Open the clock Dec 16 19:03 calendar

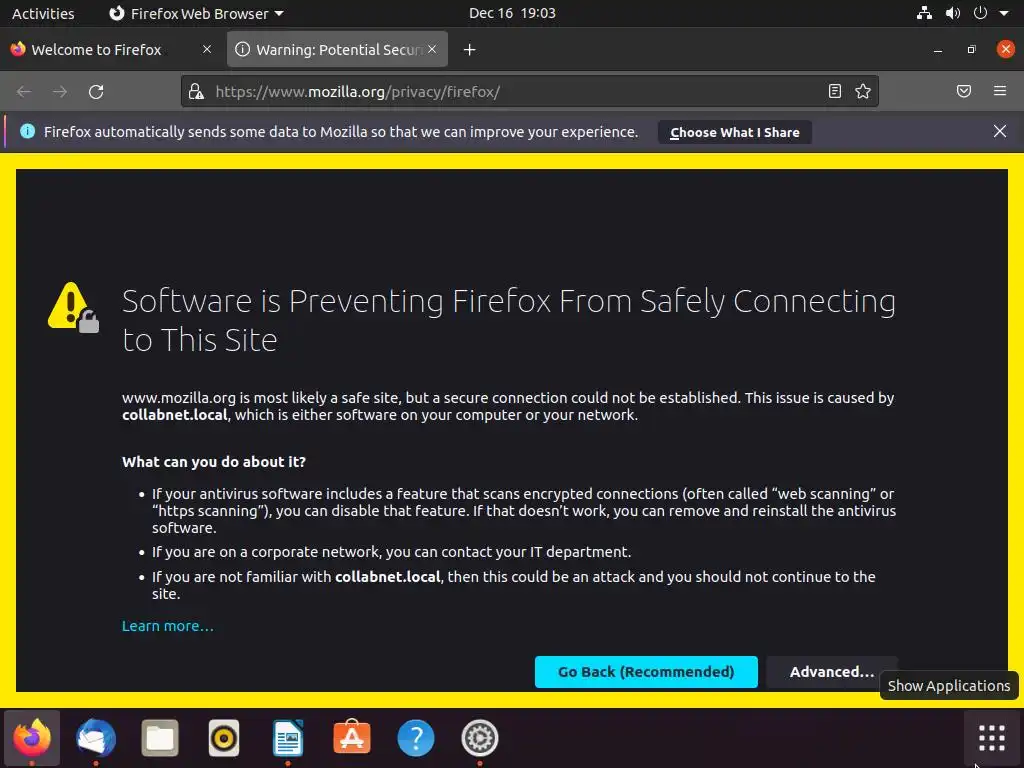(x=512, y=13)
